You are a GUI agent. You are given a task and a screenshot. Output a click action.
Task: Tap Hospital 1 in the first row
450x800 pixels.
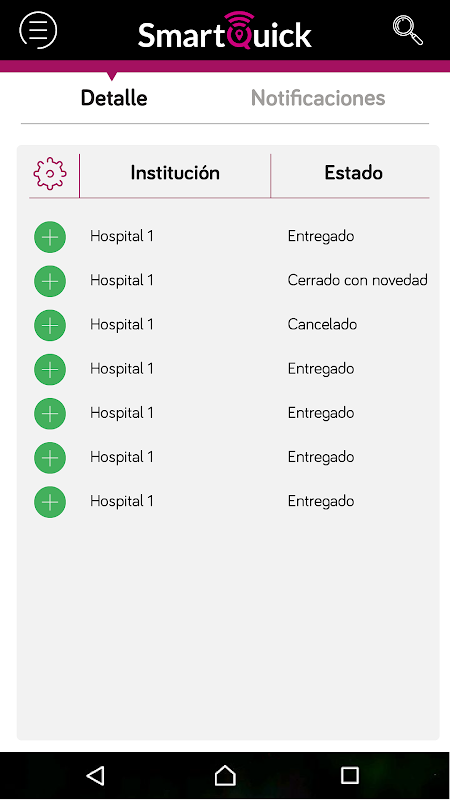point(121,236)
